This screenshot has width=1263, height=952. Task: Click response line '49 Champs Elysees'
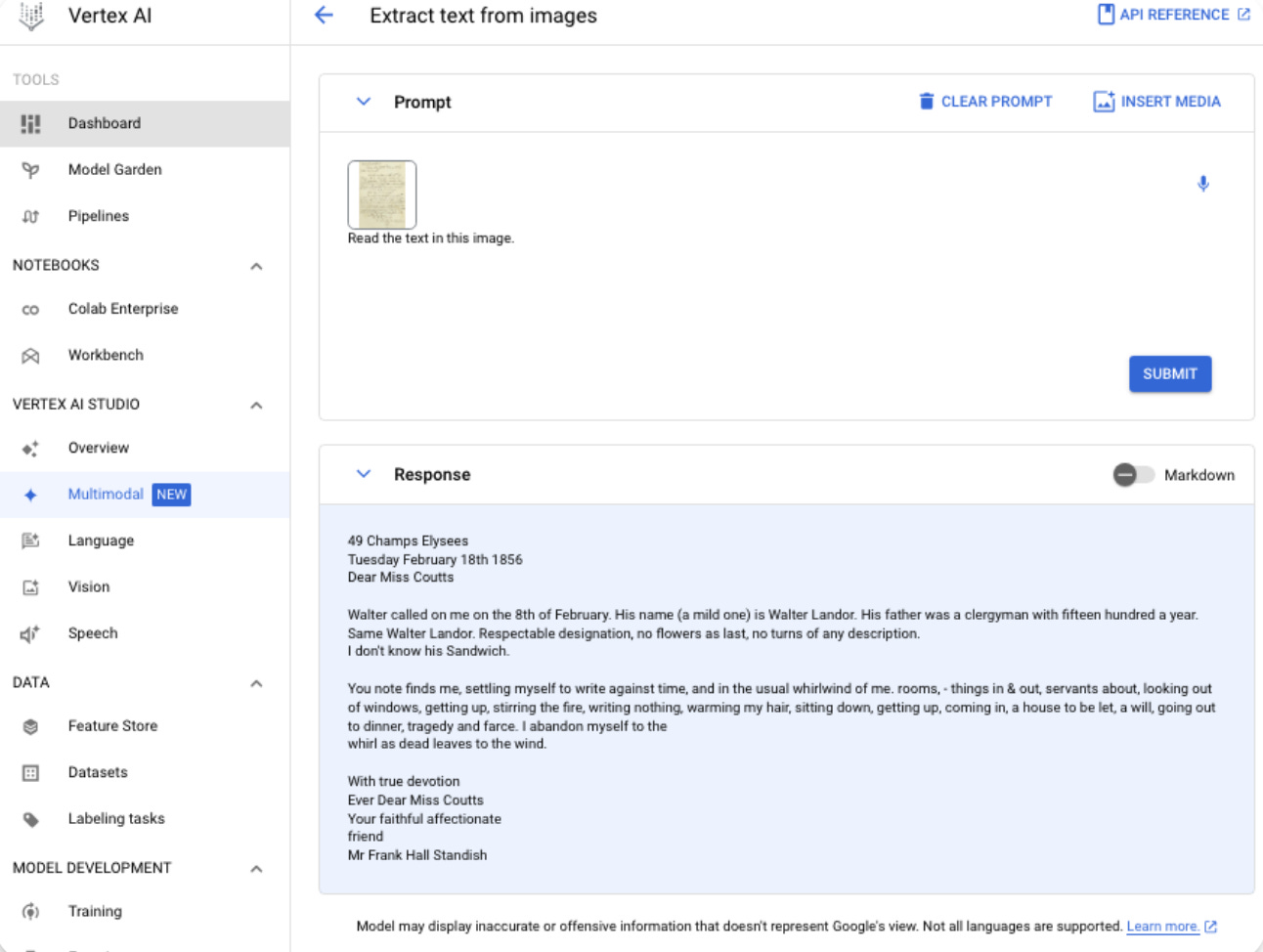pyautogui.click(x=408, y=541)
